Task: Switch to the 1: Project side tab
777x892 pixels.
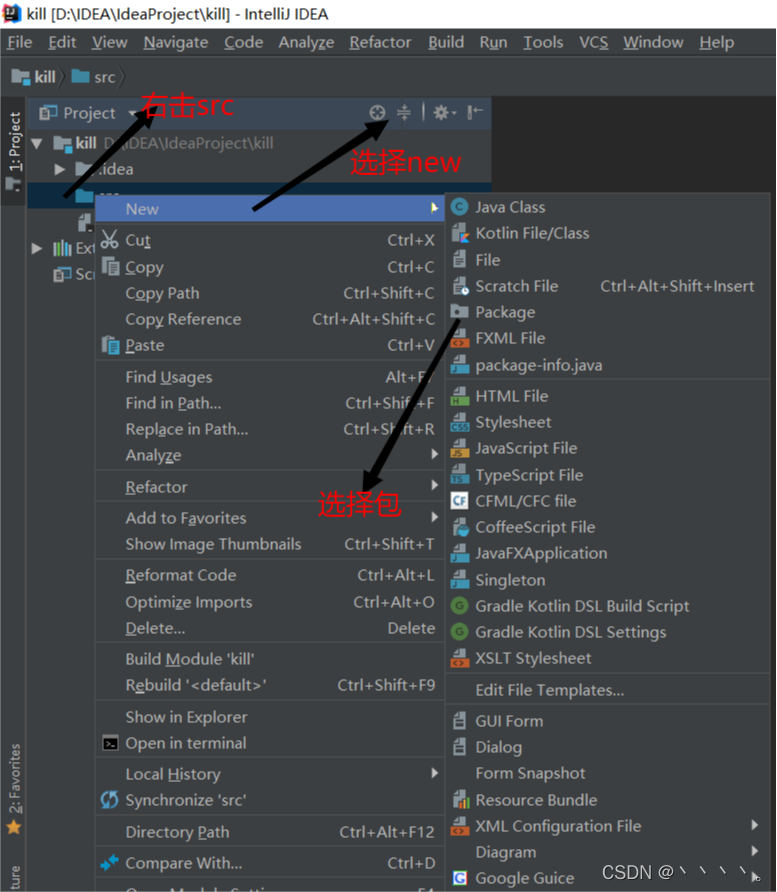Action: tap(14, 150)
